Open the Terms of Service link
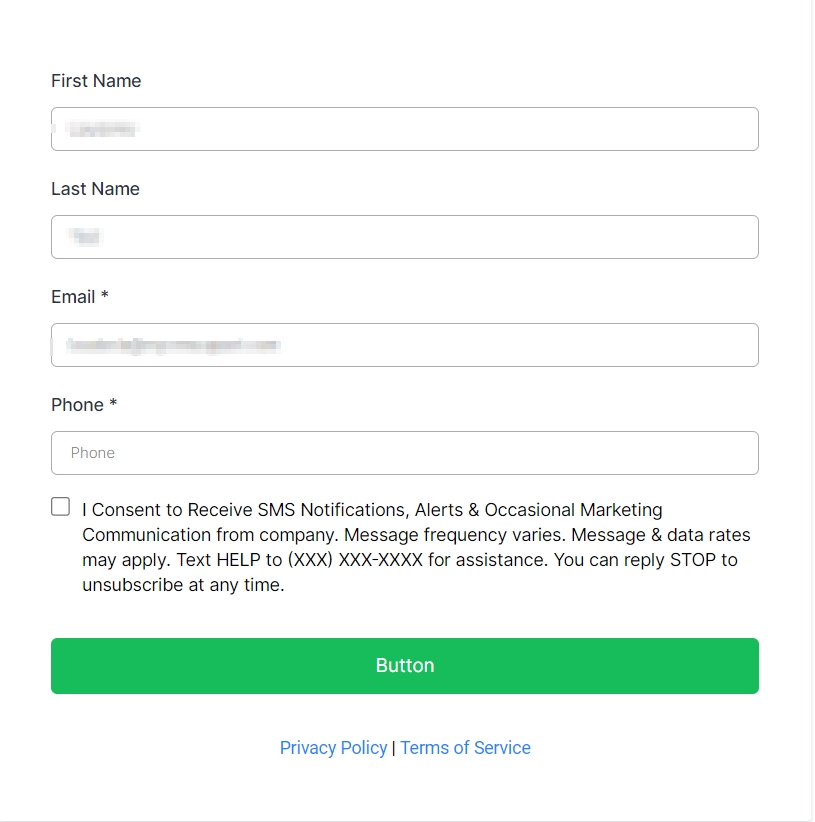The image size is (815, 822). 465,748
